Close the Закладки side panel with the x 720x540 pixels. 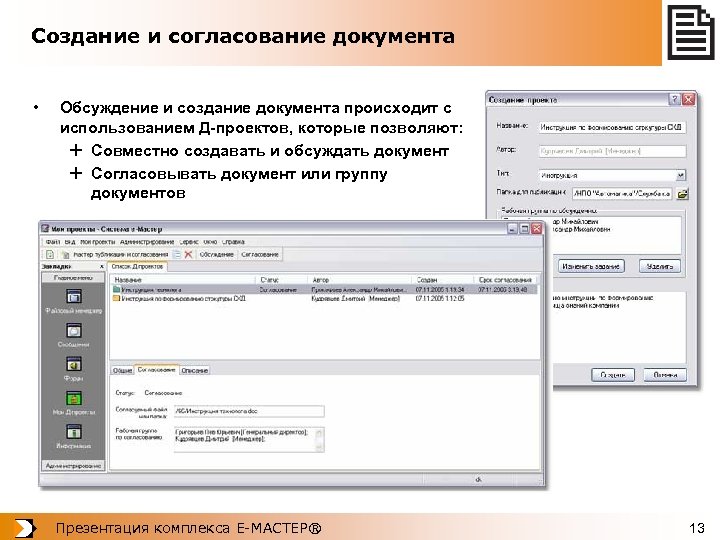tap(101, 266)
